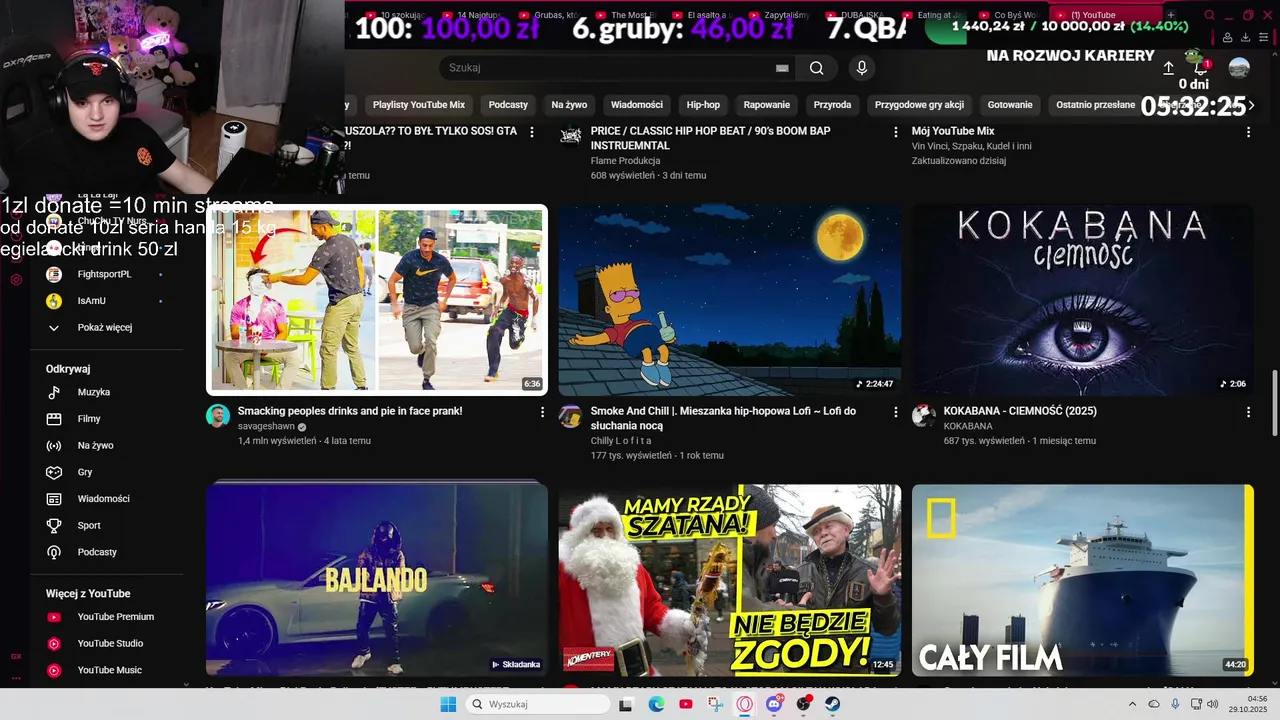The image size is (1280, 720).
Task: Open Steam from the taskbar
Action: pyautogui.click(x=832, y=704)
